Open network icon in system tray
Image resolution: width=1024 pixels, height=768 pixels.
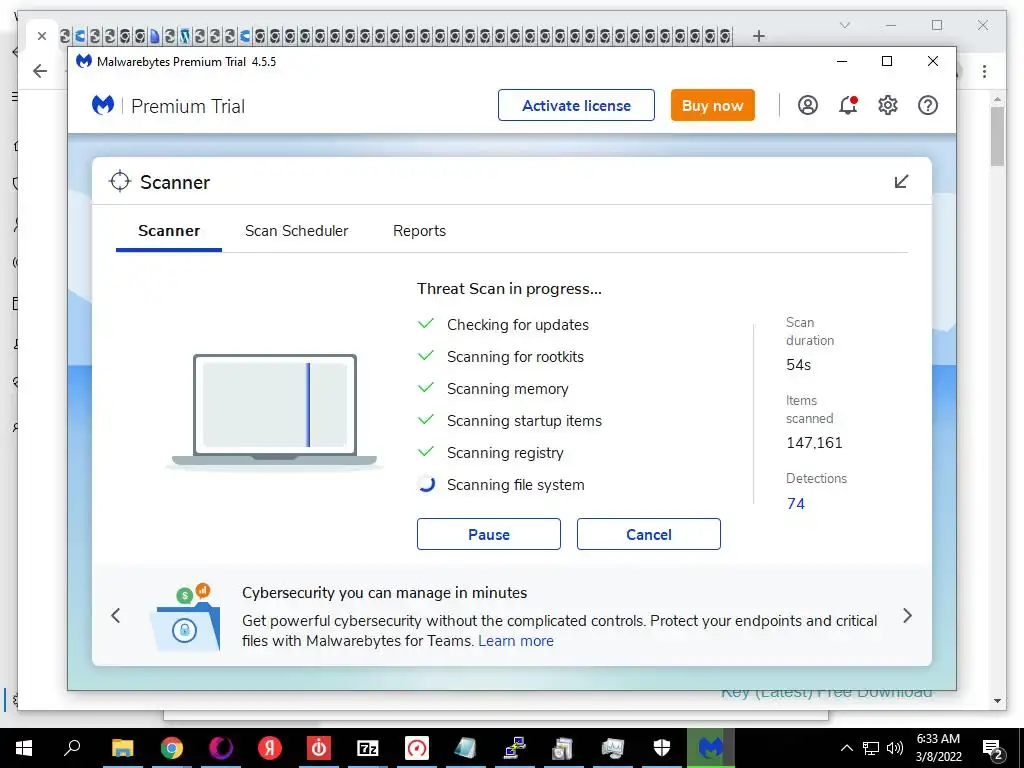click(x=871, y=748)
